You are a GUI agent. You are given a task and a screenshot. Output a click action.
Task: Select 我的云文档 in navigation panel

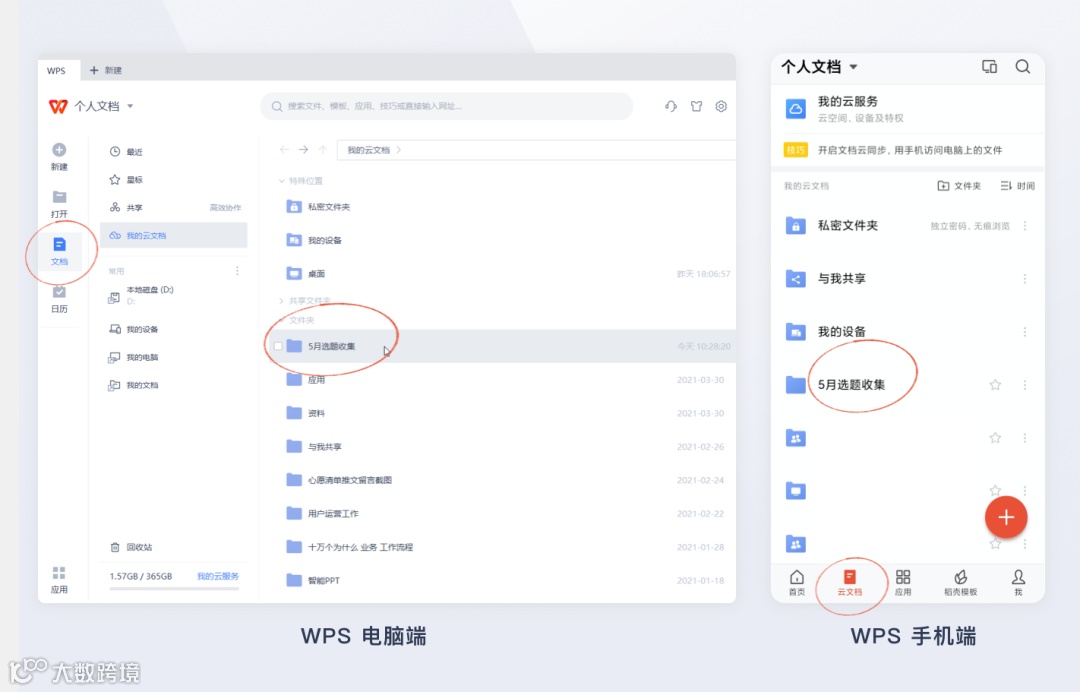pyautogui.click(x=174, y=235)
